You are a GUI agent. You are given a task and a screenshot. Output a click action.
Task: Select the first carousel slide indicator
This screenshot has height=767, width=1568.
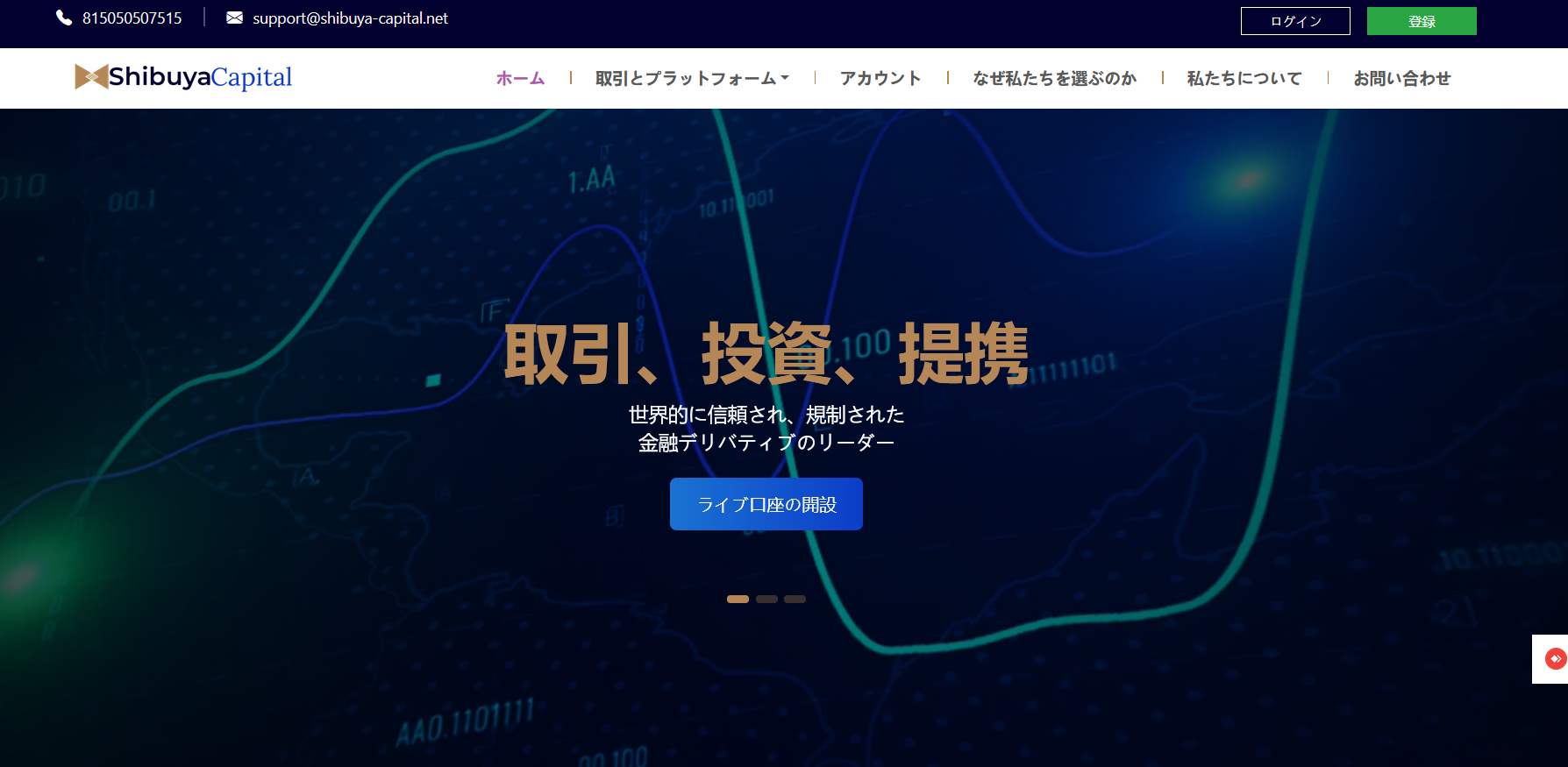tap(738, 600)
